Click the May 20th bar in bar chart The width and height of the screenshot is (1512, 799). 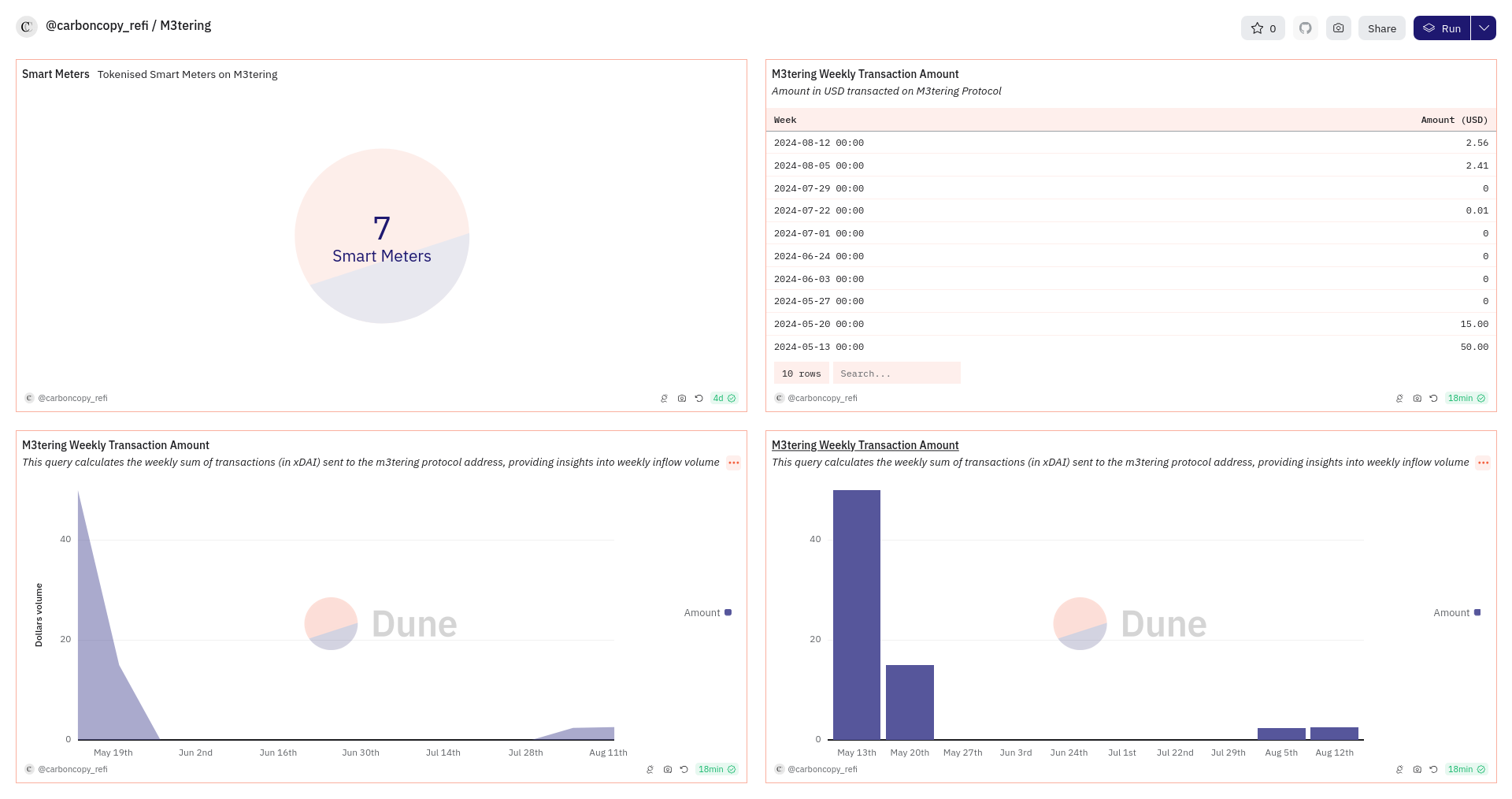[910, 702]
